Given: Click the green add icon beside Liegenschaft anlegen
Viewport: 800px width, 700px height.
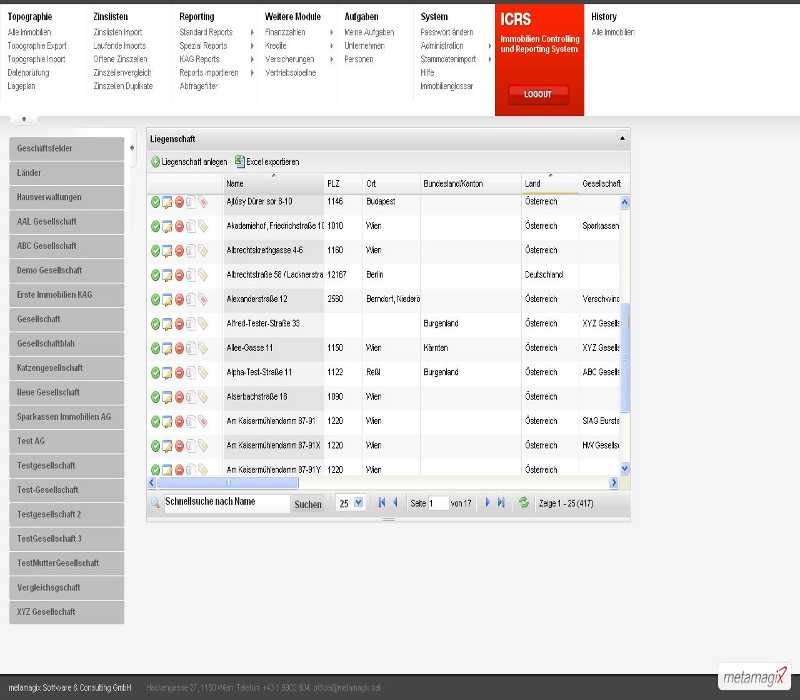Looking at the screenshot, I should pyautogui.click(x=156, y=162).
